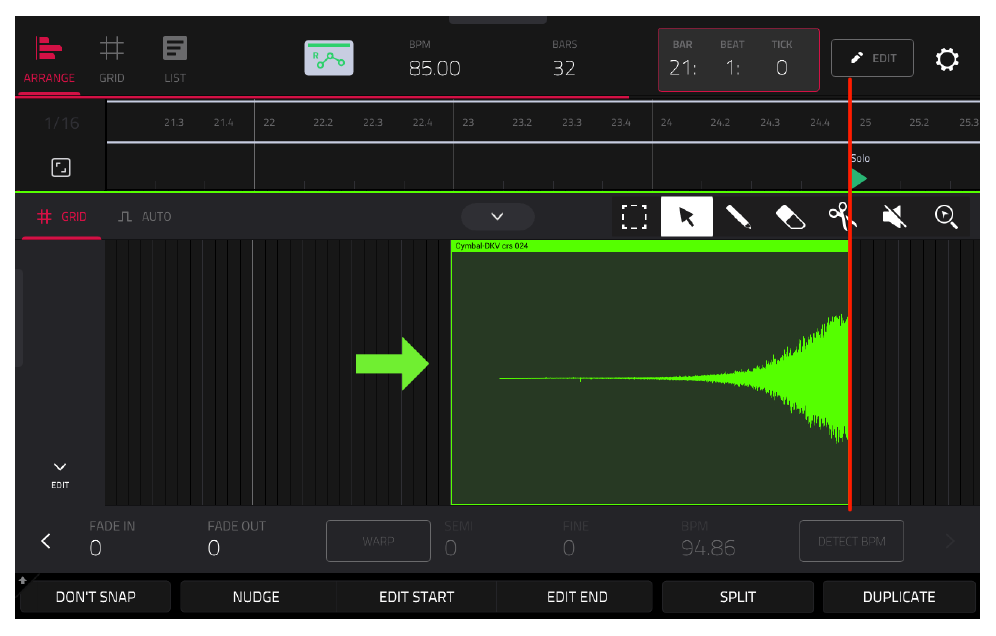This screenshot has height=636, width=996.
Task: Click the Detect BPM button
Action: (x=851, y=541)
